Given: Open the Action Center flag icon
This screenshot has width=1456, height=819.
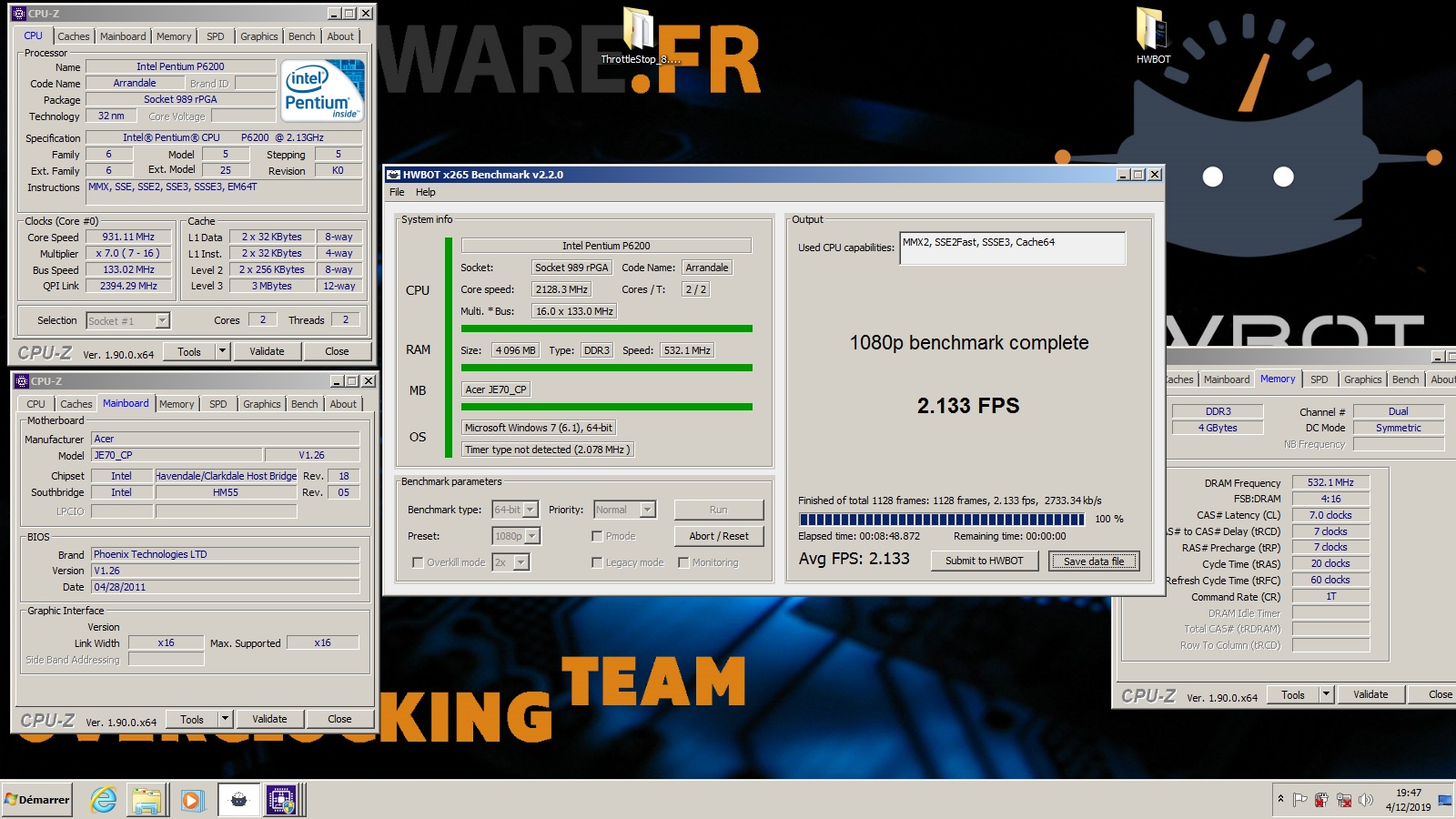Looking at the screenshot, I should pos(1299,800).
